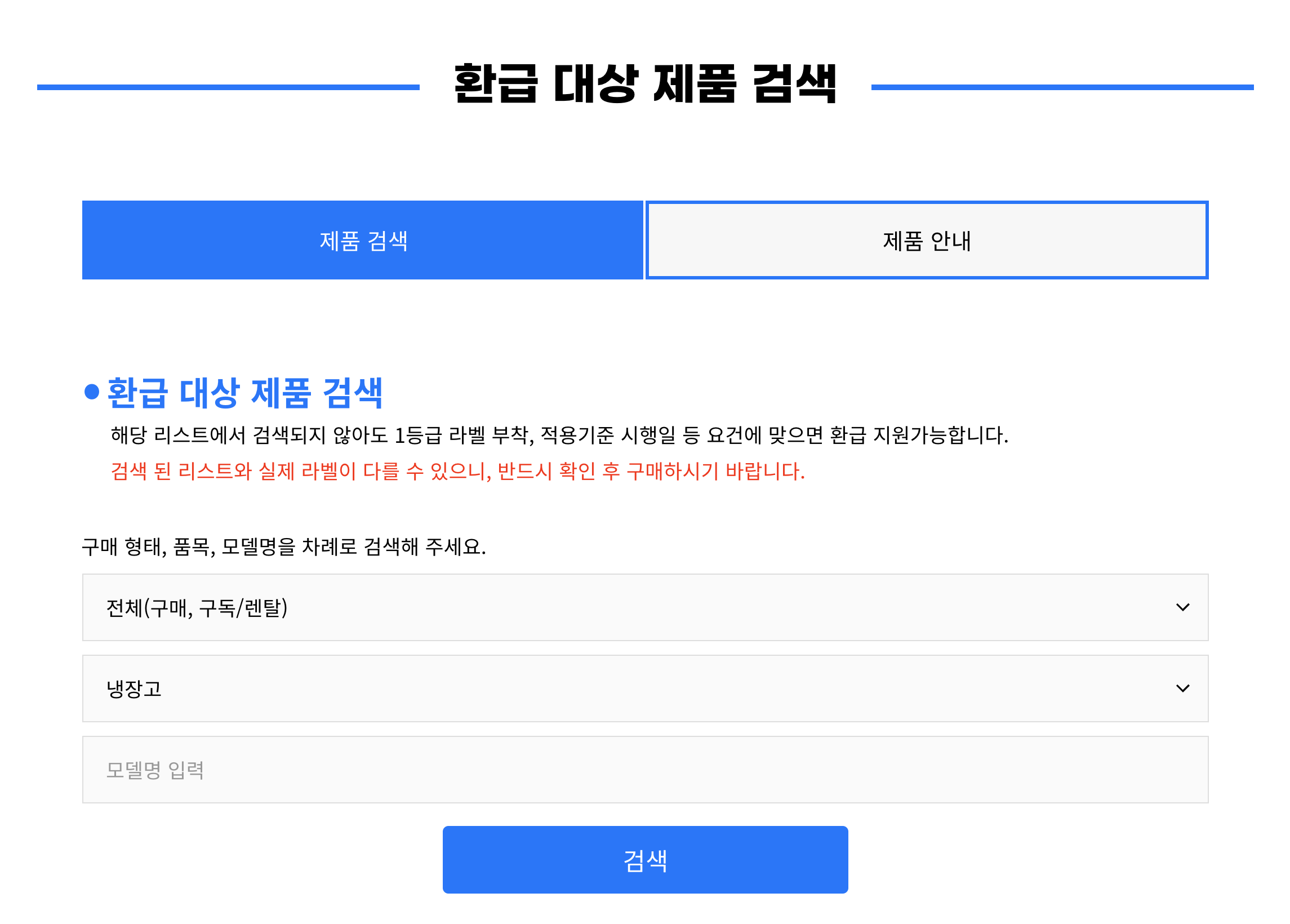Click the blue line right of the page title
1290x924 pixels.
click(x=1062, y=87)
